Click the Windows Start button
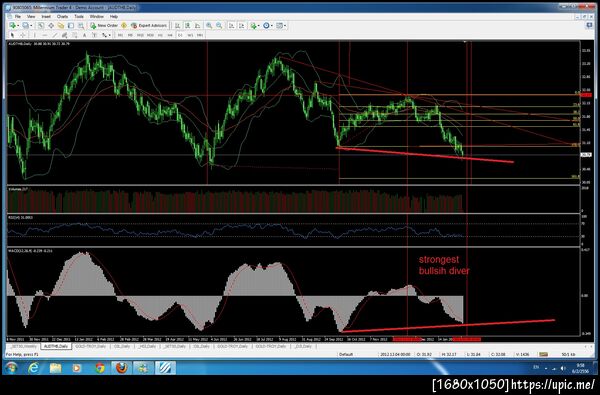Viewport: 600px width, 395px height. (x=11, y=368)
